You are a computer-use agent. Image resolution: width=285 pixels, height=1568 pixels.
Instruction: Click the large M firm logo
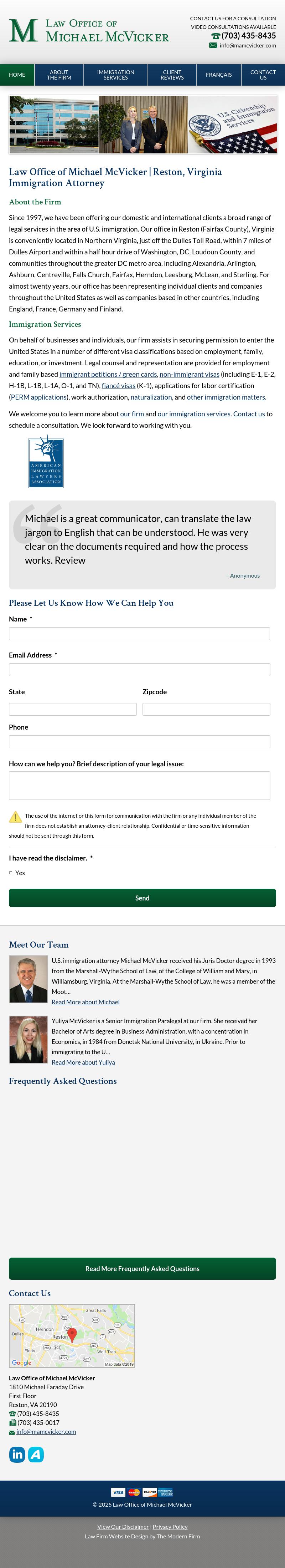23,30
